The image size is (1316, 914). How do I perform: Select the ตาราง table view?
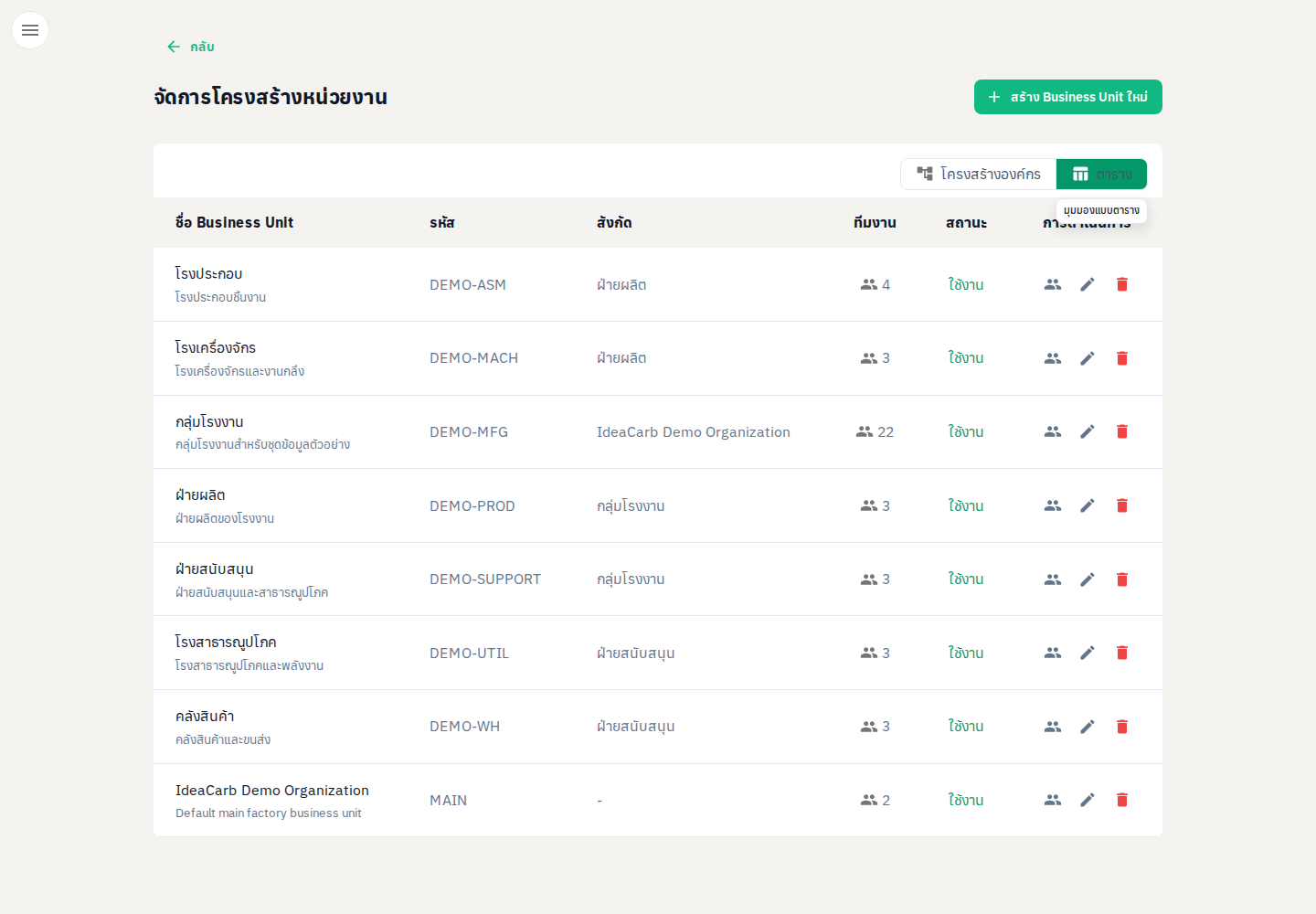pos(1101,174)
